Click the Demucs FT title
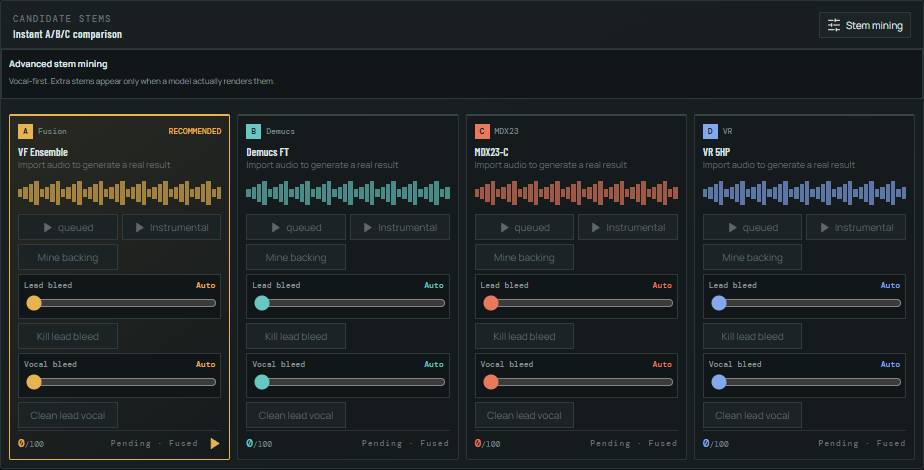 pos(268,152)
